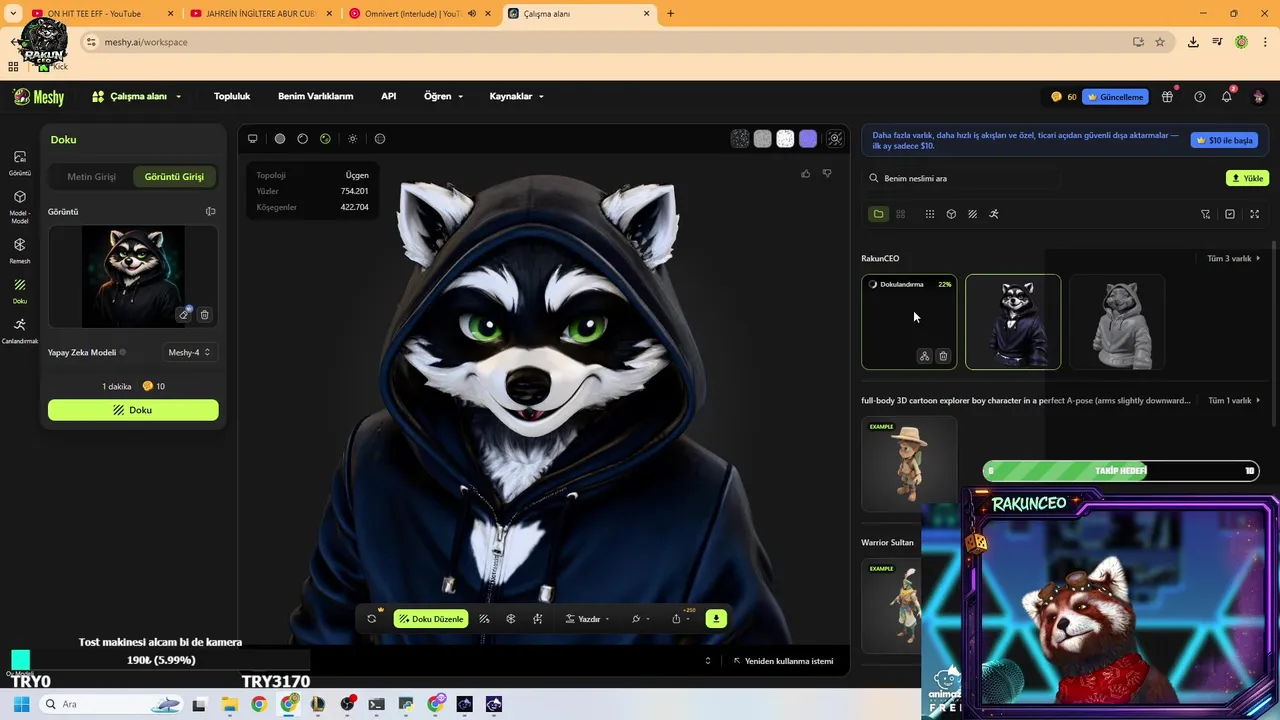Image resolution: width=1280 pixels, height=720 pixels.
Task: Filter assets by all types dots icon
Action: pyautogui.click(x=930, y=214)
